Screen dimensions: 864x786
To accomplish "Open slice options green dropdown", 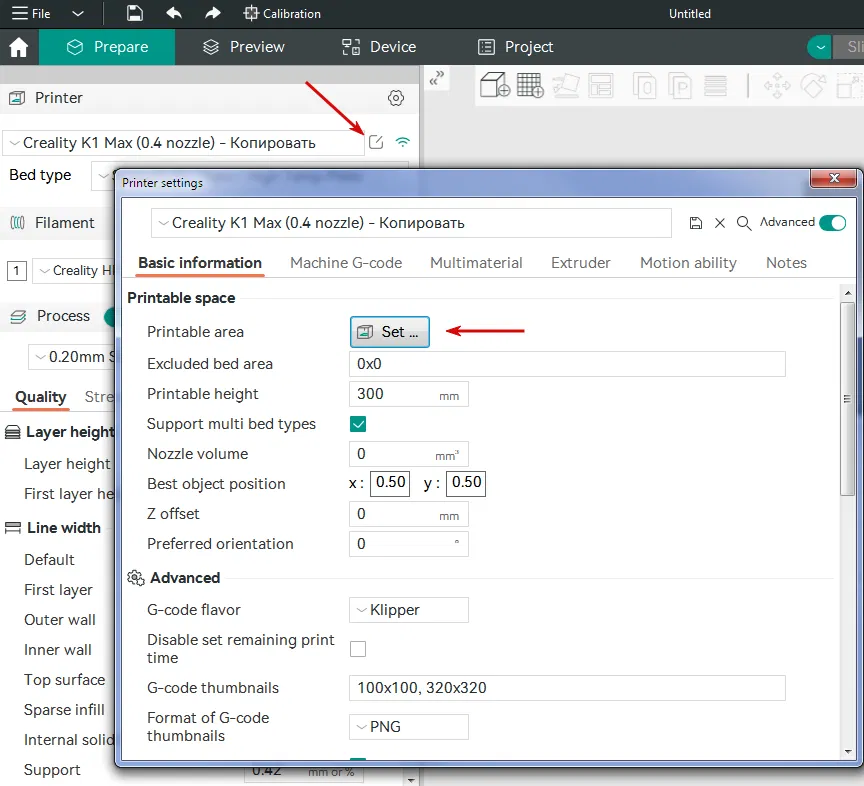I will 820,47.
